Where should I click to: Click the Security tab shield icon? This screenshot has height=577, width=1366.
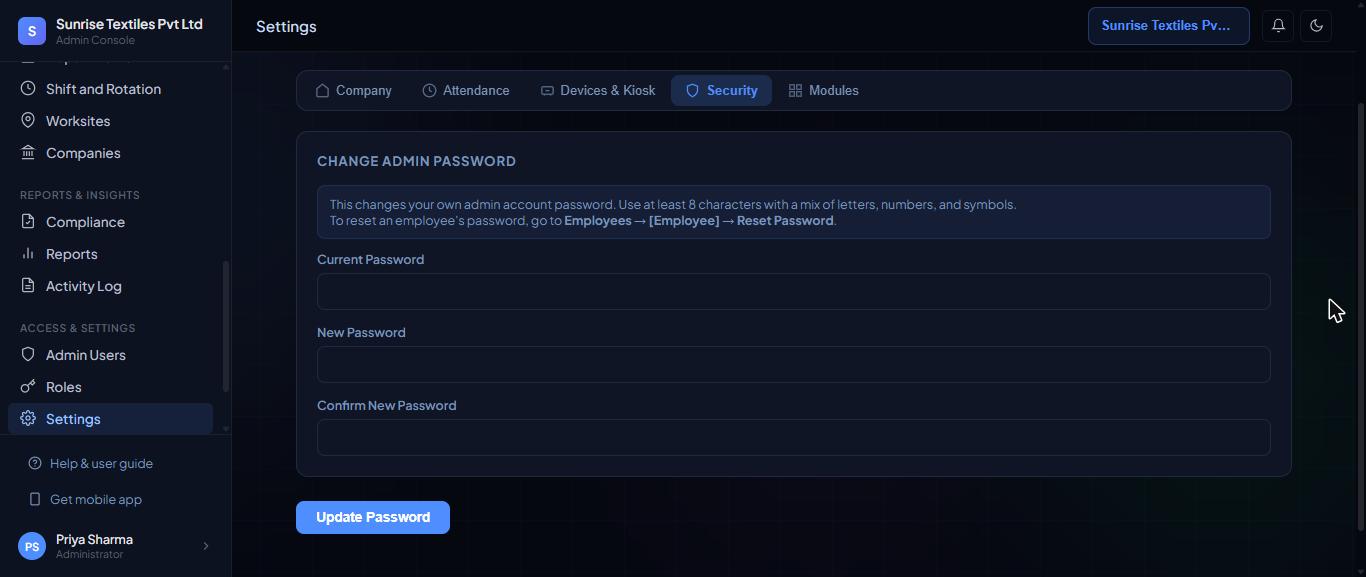point(692,91)
